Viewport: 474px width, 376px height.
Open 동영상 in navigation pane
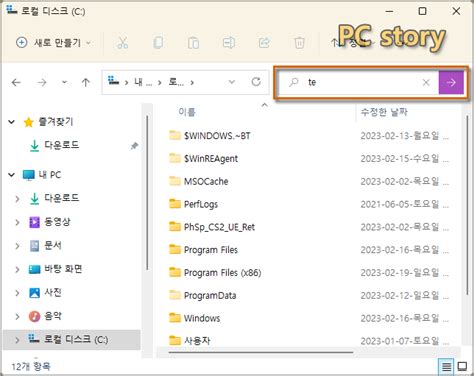click(50, 222)
